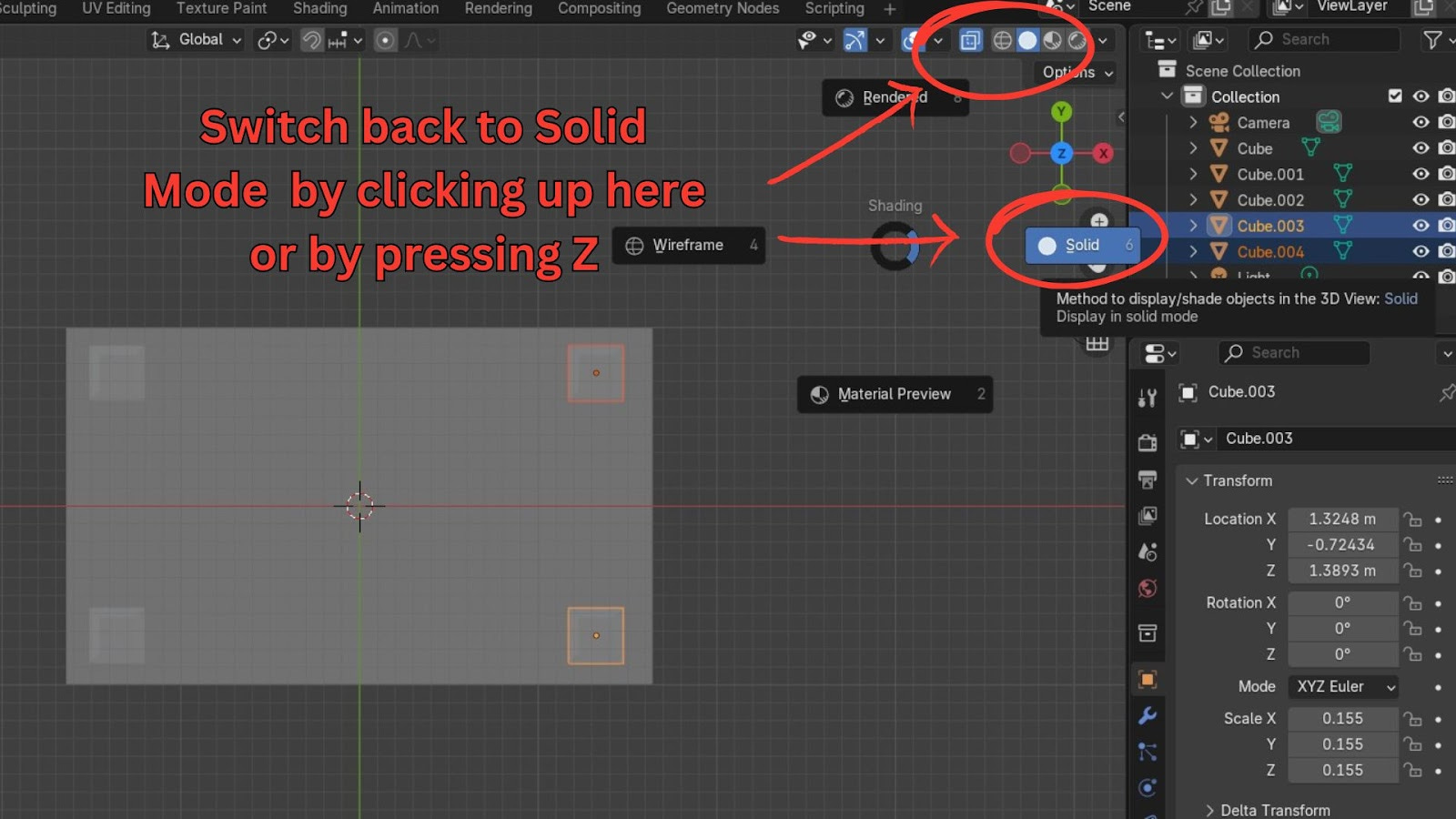Hide Camera in viewport with eye icon
This screenshot has width=1456, height=819.
pyautogui.click(x=1421, y=122)
